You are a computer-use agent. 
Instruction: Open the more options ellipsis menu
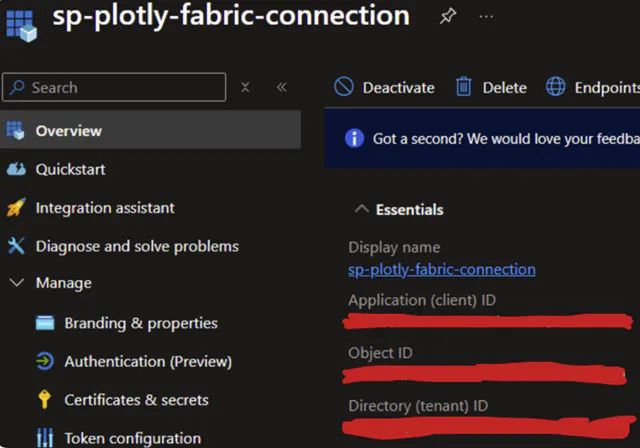pyautogui.click(x=486, y=17)
